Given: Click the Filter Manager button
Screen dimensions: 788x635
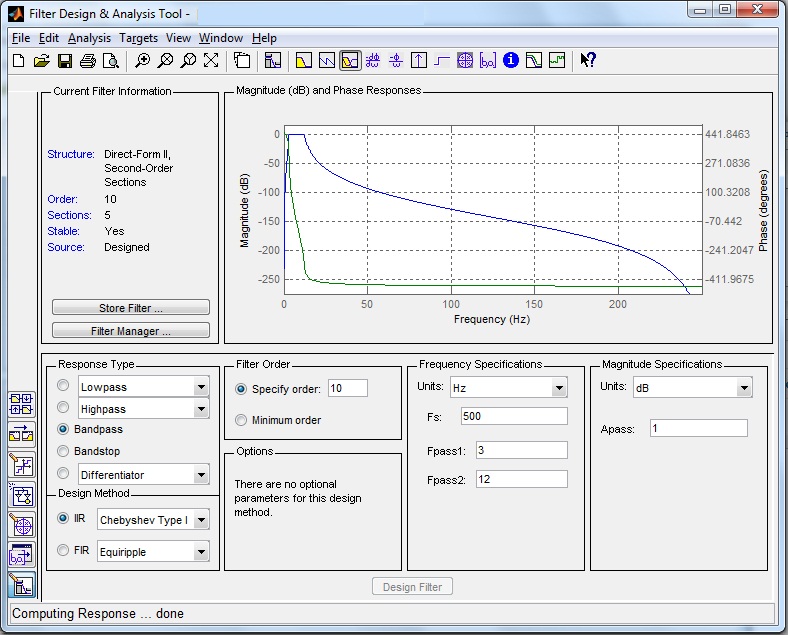Looking at the screenshot, I should point(130,331).
